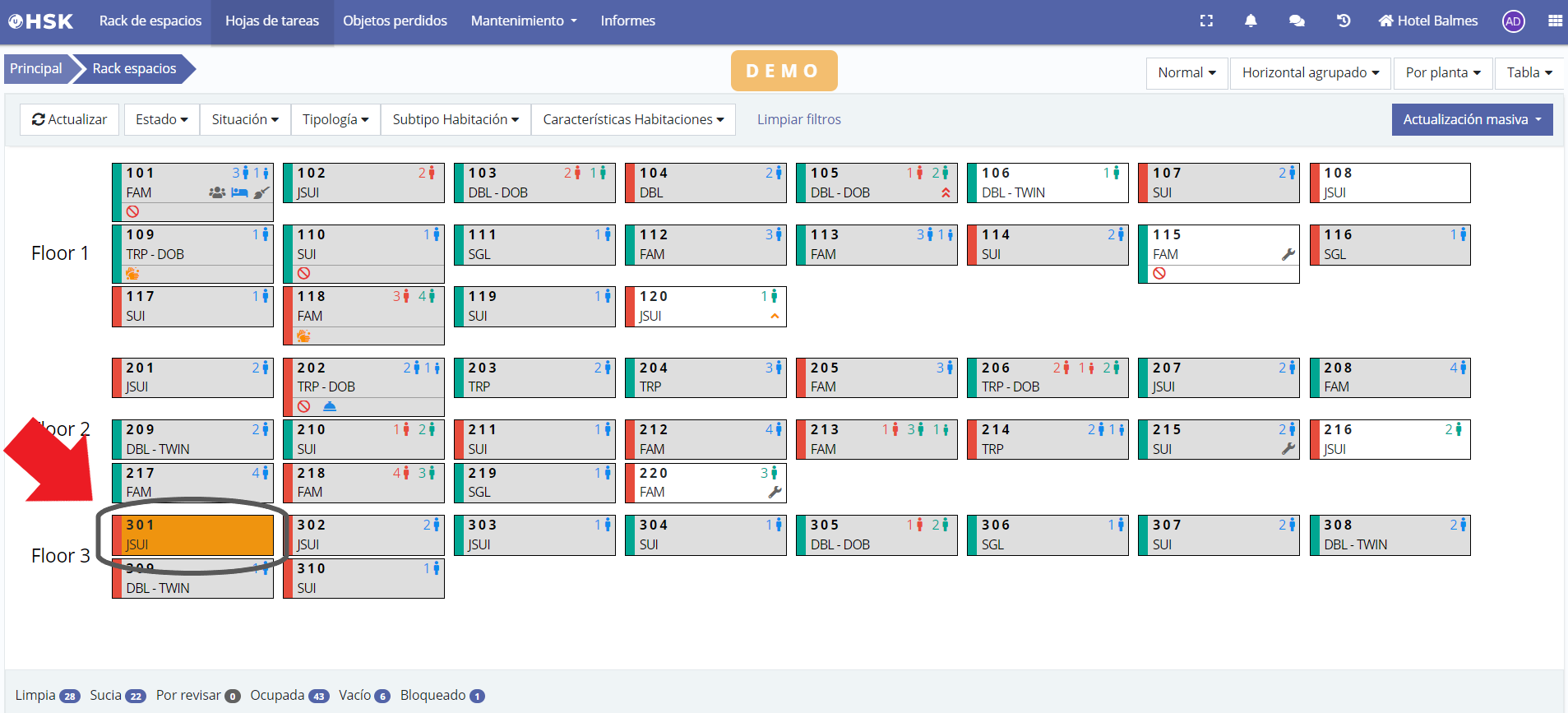
Task: Click the broom icon in room 101
Action: 261,192
